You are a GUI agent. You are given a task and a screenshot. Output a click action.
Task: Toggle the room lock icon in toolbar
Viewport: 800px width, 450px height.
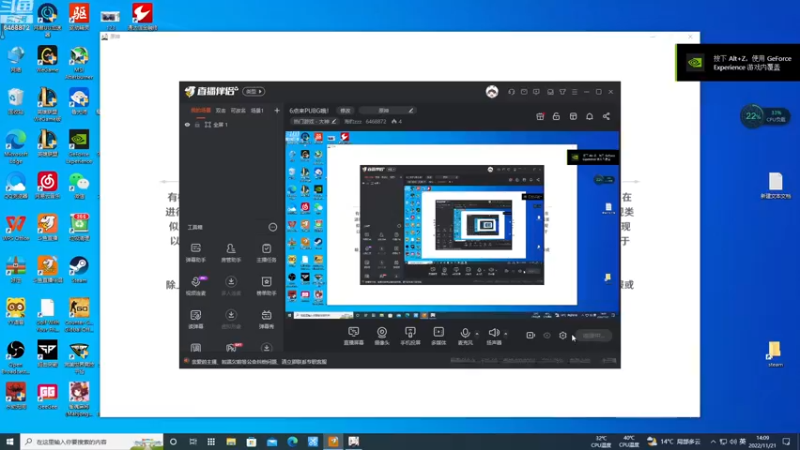(556, 116)
